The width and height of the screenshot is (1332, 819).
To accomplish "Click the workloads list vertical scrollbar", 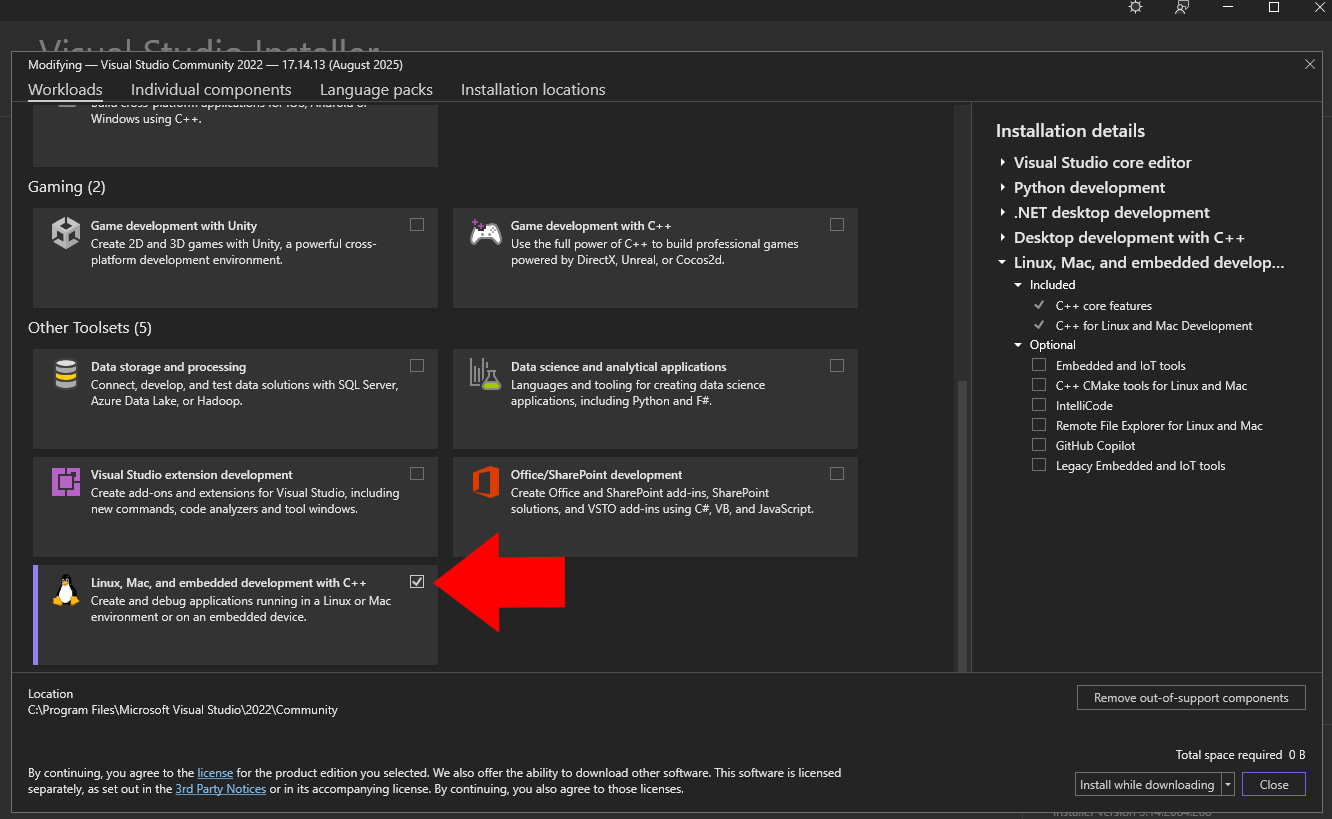I will click(963, 524).
